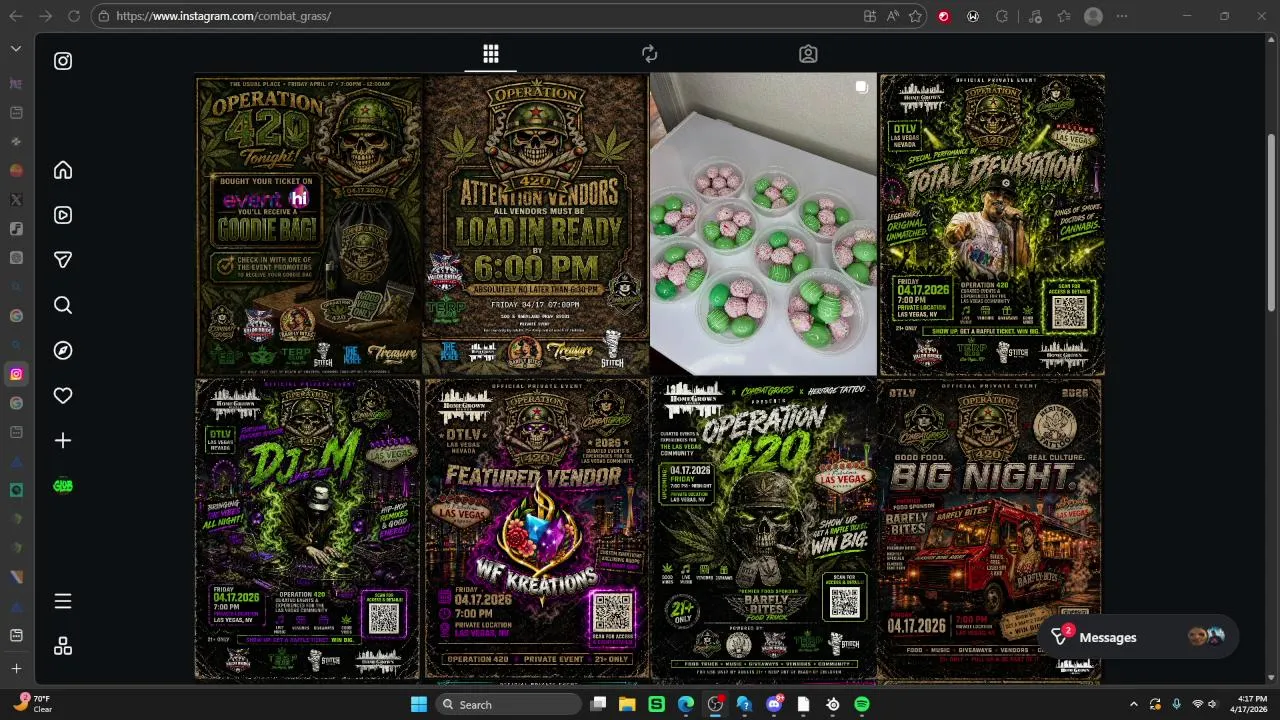The width and height of the screenshot is (1280, 720).
Task: Select the X tab in vertical tabs
Action: click(16, 200)
